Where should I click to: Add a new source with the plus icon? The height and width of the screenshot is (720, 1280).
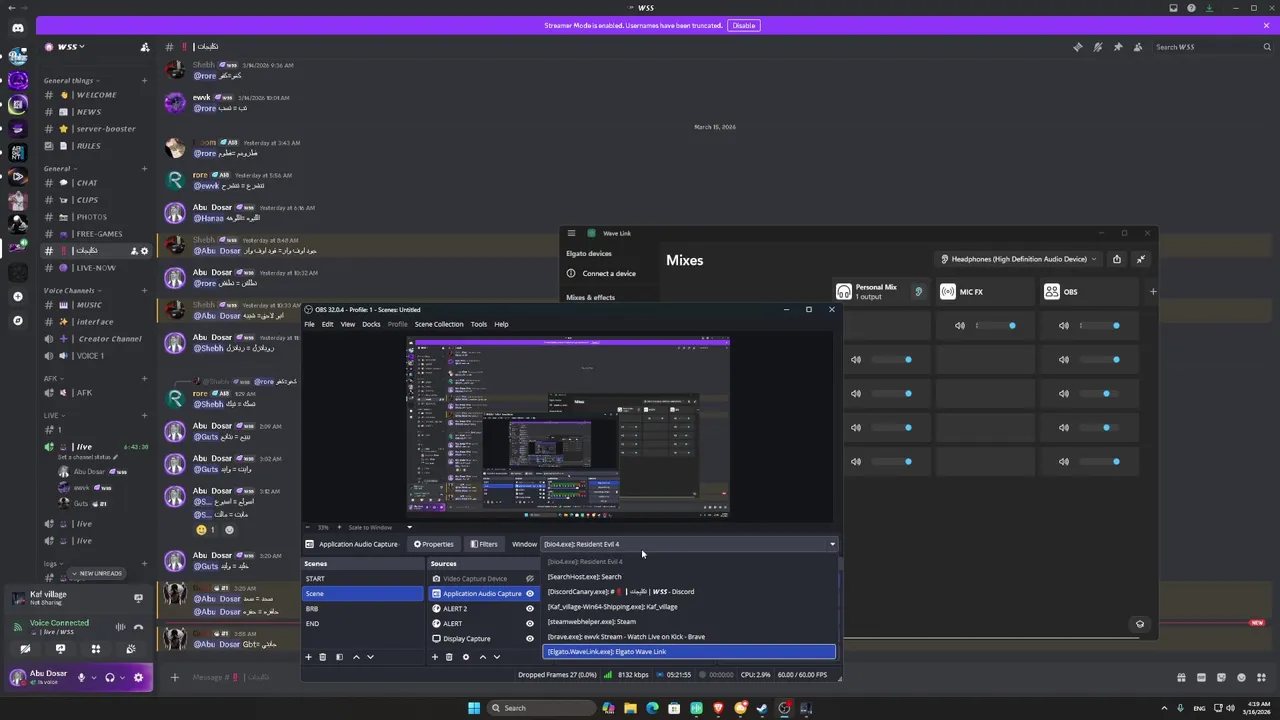[x=434, y=657]
